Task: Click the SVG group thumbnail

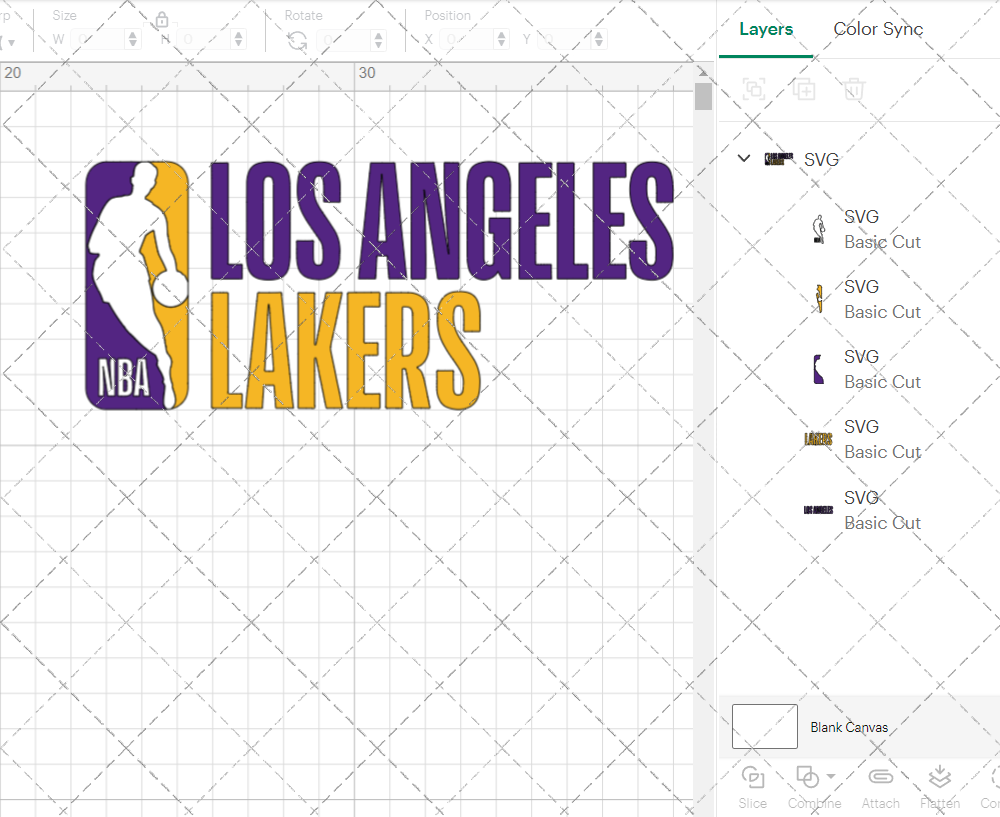Action: click(x=779, y=159)
